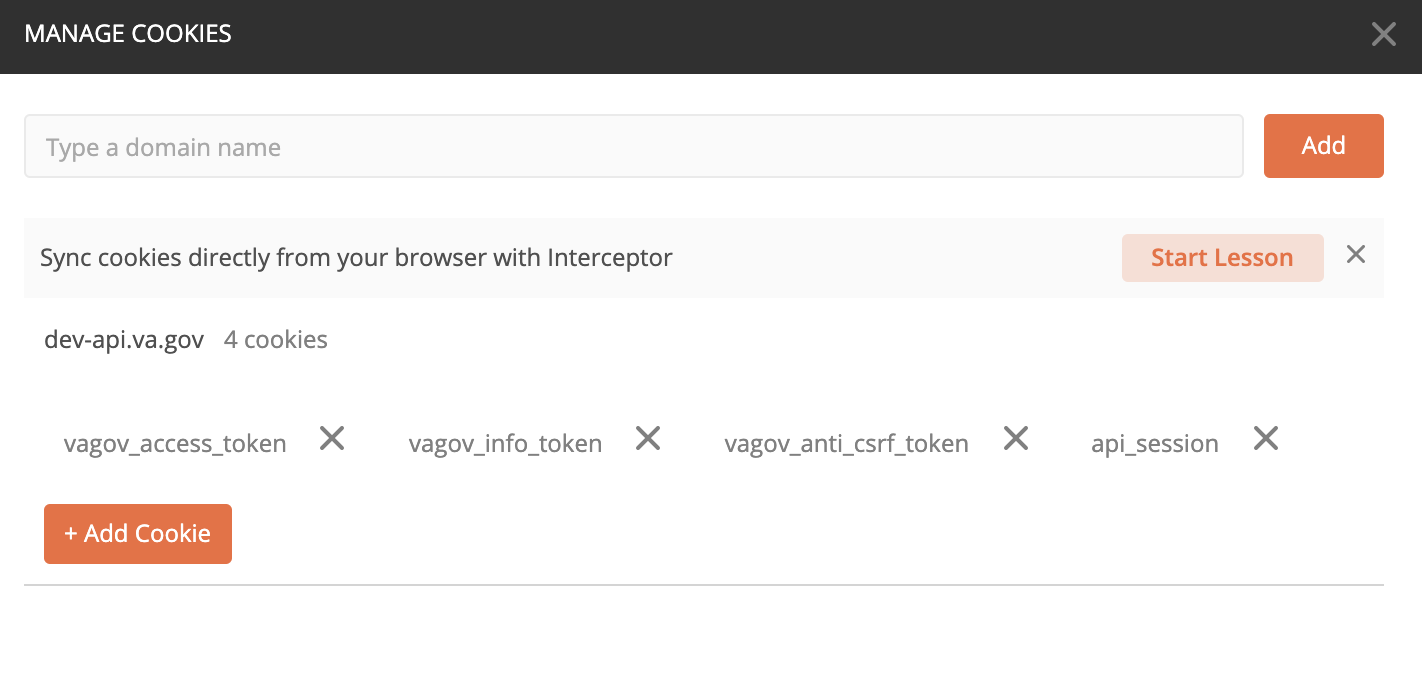
Task: Delete the vagov_anti_csrf_token cookie
Action: click(1015, 438)
